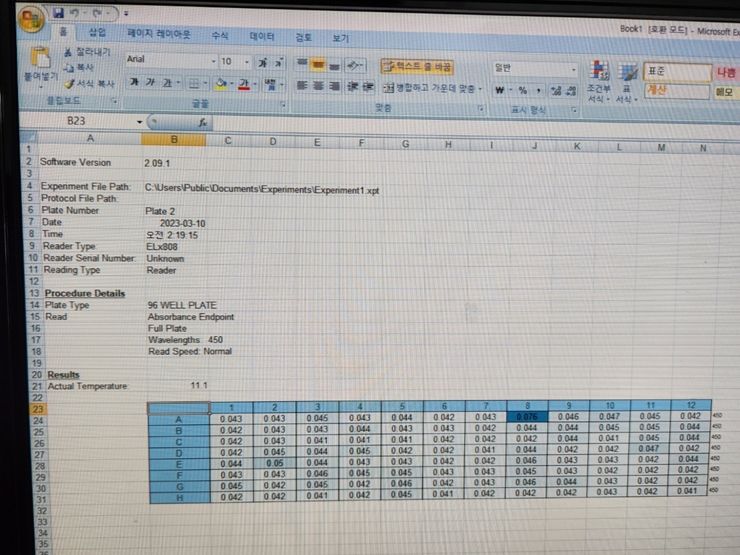The image size is (740, 555).
Task: Click the Format Painter (서식 복사) icon
Action: pos(70,84)
